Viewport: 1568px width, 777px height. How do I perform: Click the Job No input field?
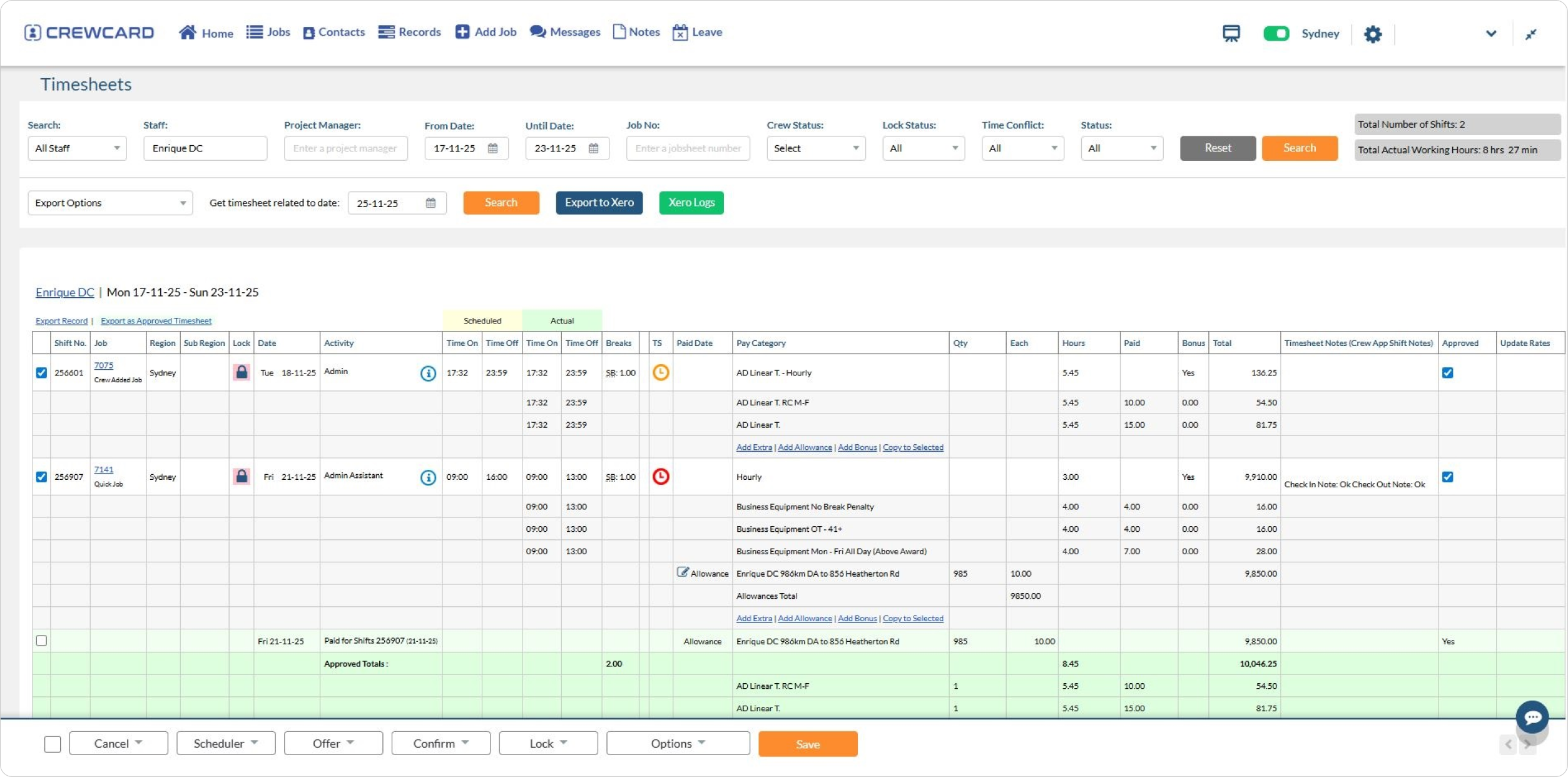[x=688, y=148]
